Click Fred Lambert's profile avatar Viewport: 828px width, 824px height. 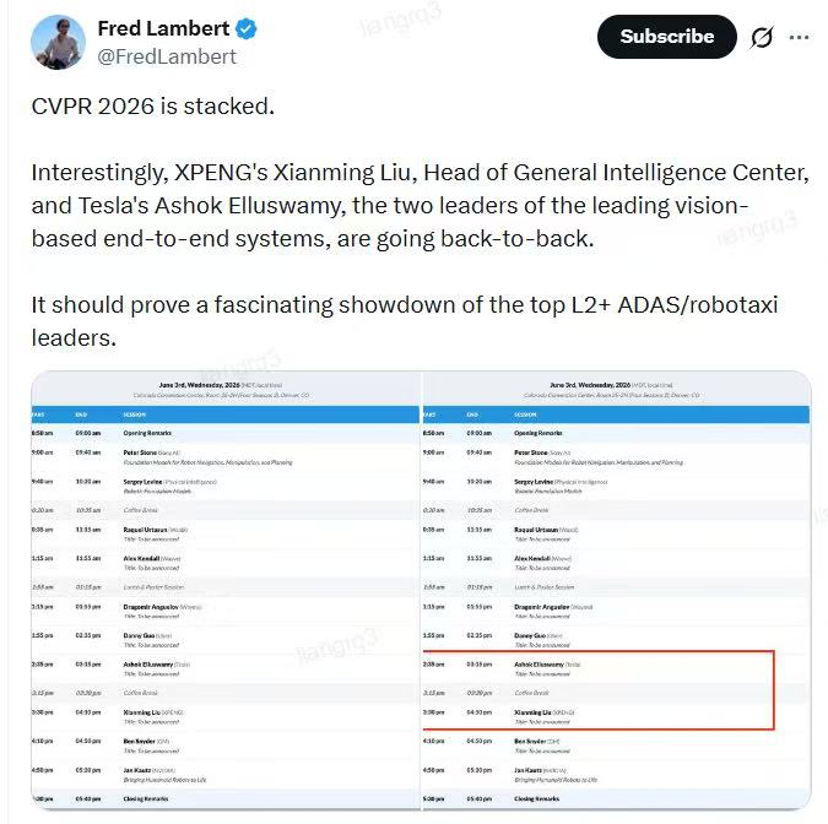point(58,42)
